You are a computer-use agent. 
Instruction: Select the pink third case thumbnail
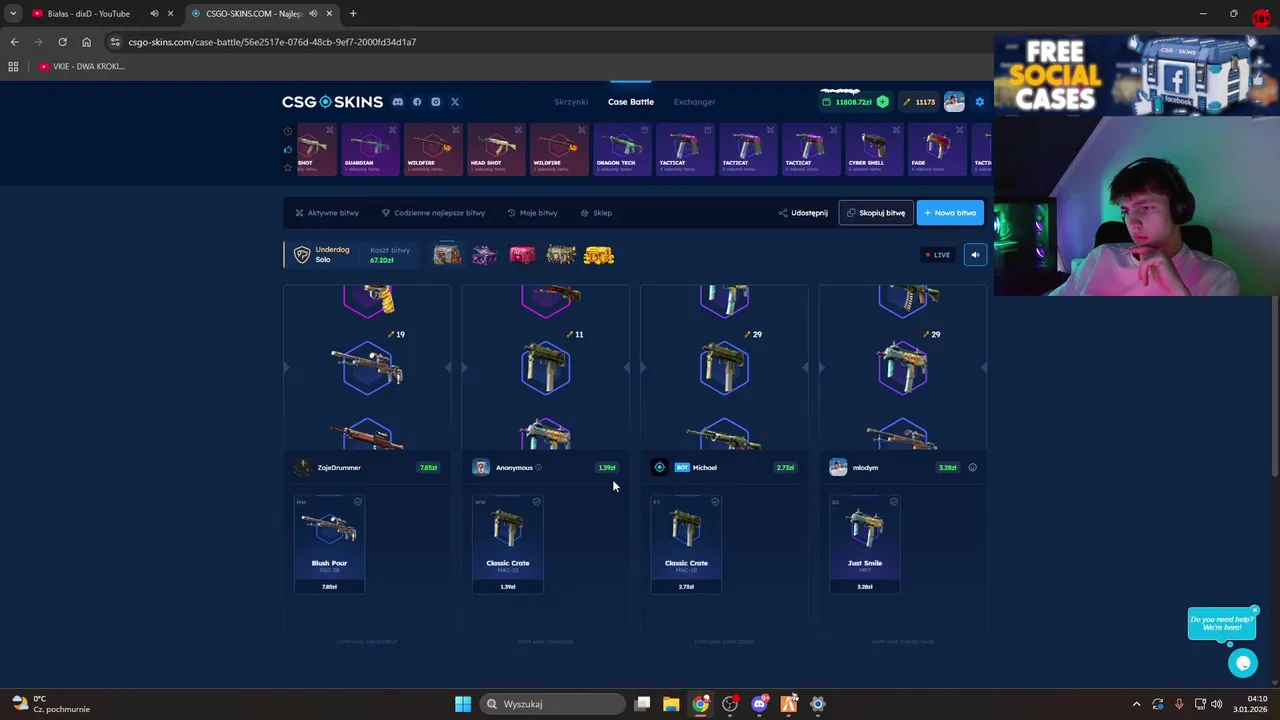[523, 255]
